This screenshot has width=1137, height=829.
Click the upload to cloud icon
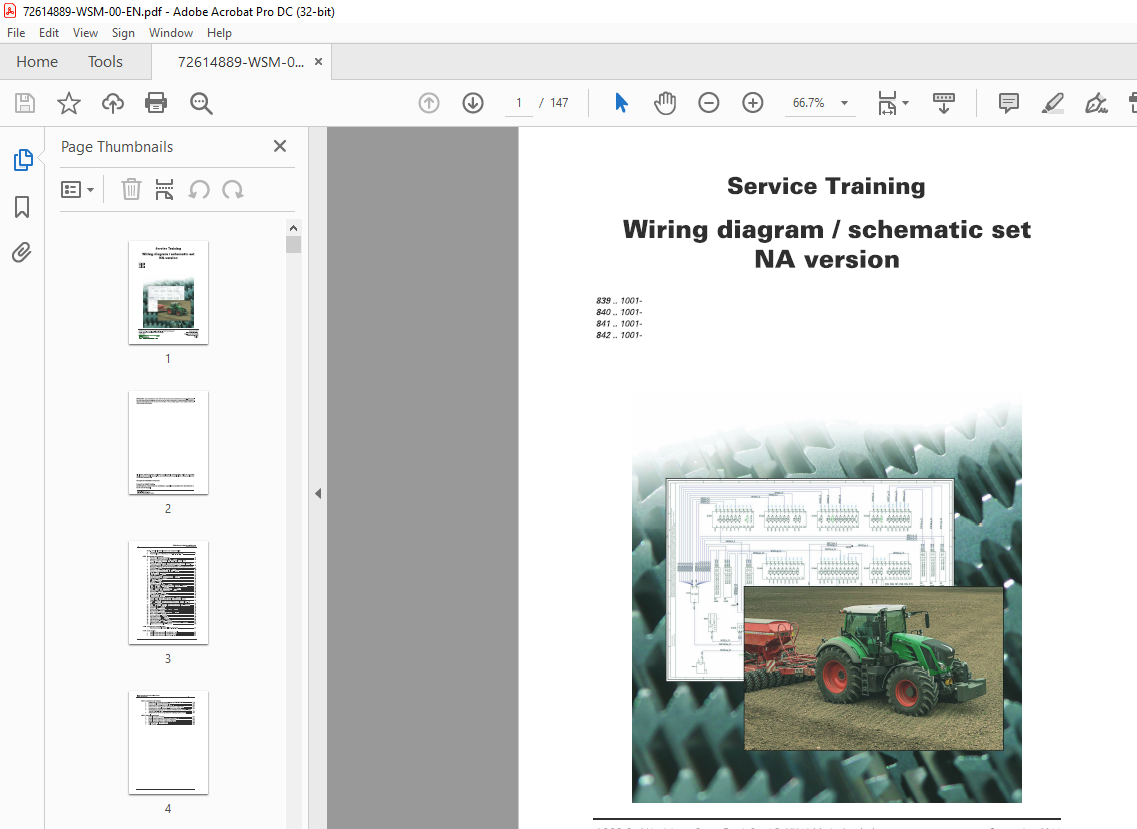(112, 103)
